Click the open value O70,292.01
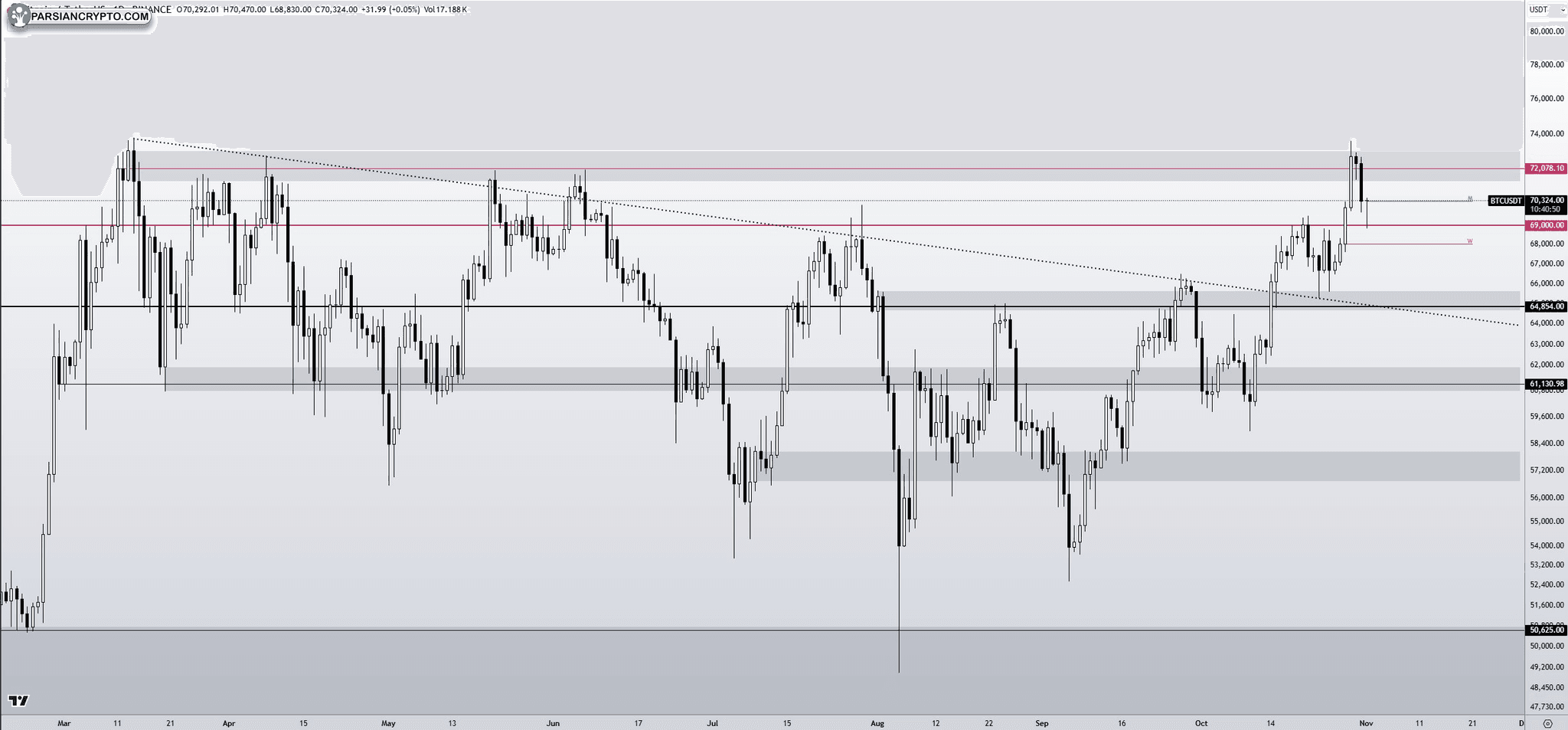The height and width of the screenshot is (730, 1568). (198, 10)
